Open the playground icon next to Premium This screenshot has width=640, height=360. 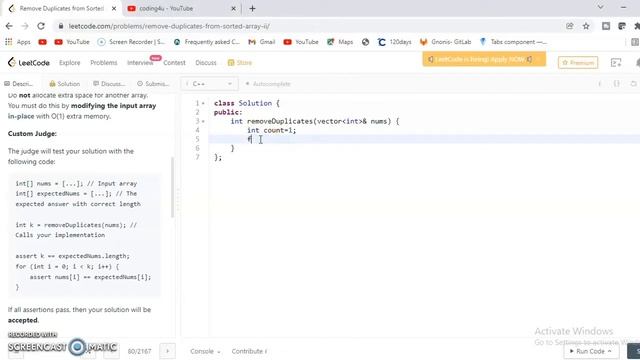(x=616, y=62)
